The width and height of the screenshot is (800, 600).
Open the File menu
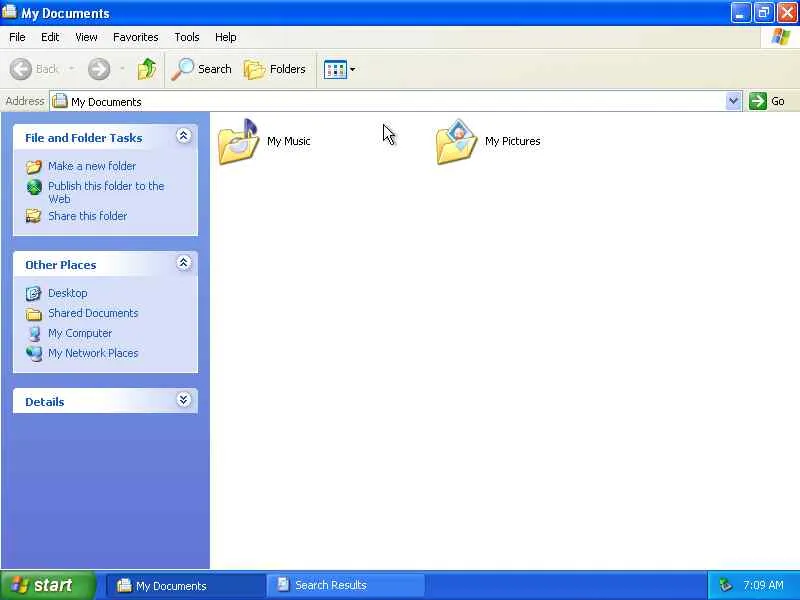tap(17, 37)
